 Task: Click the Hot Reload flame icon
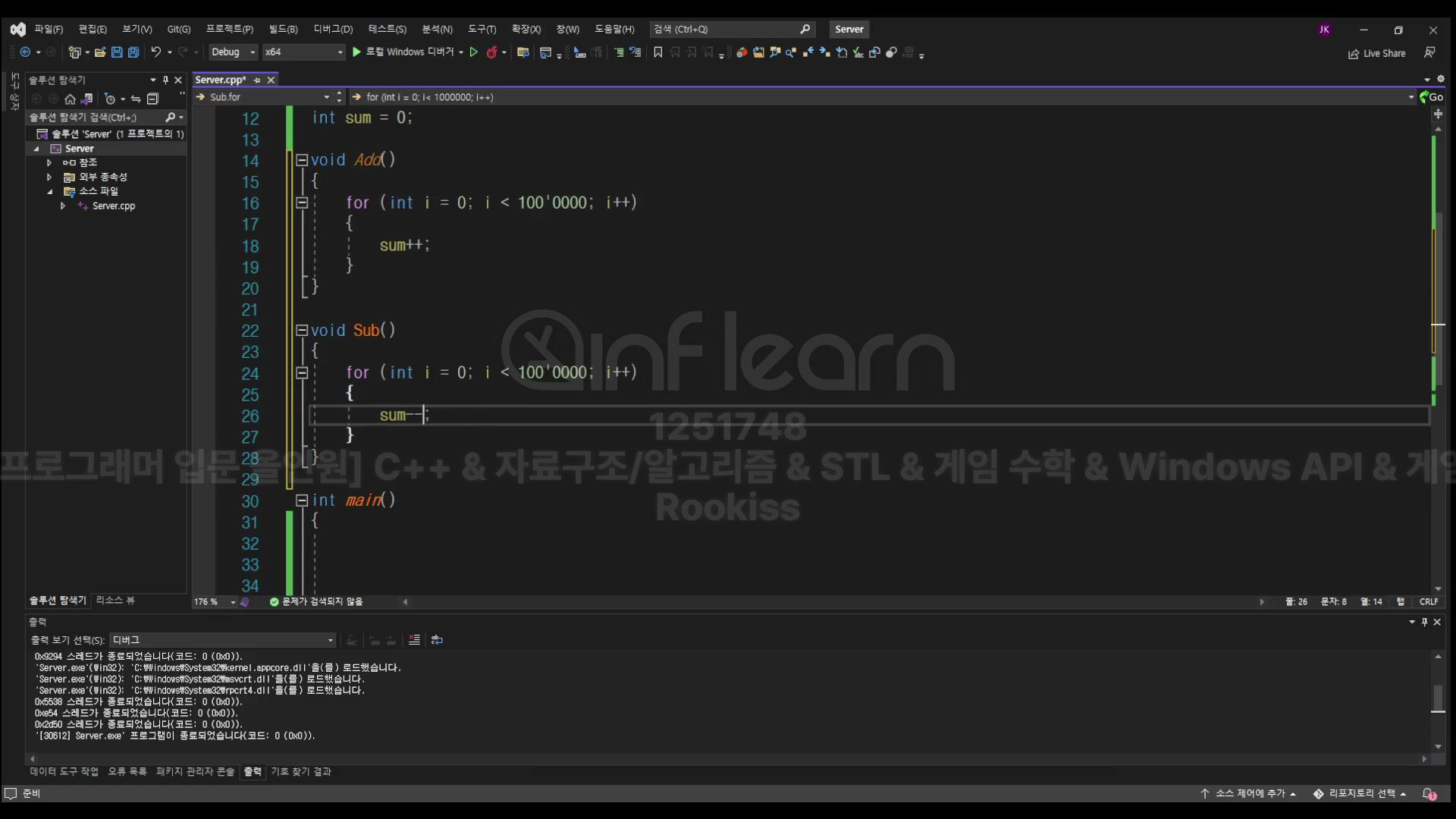click(491, 52)
